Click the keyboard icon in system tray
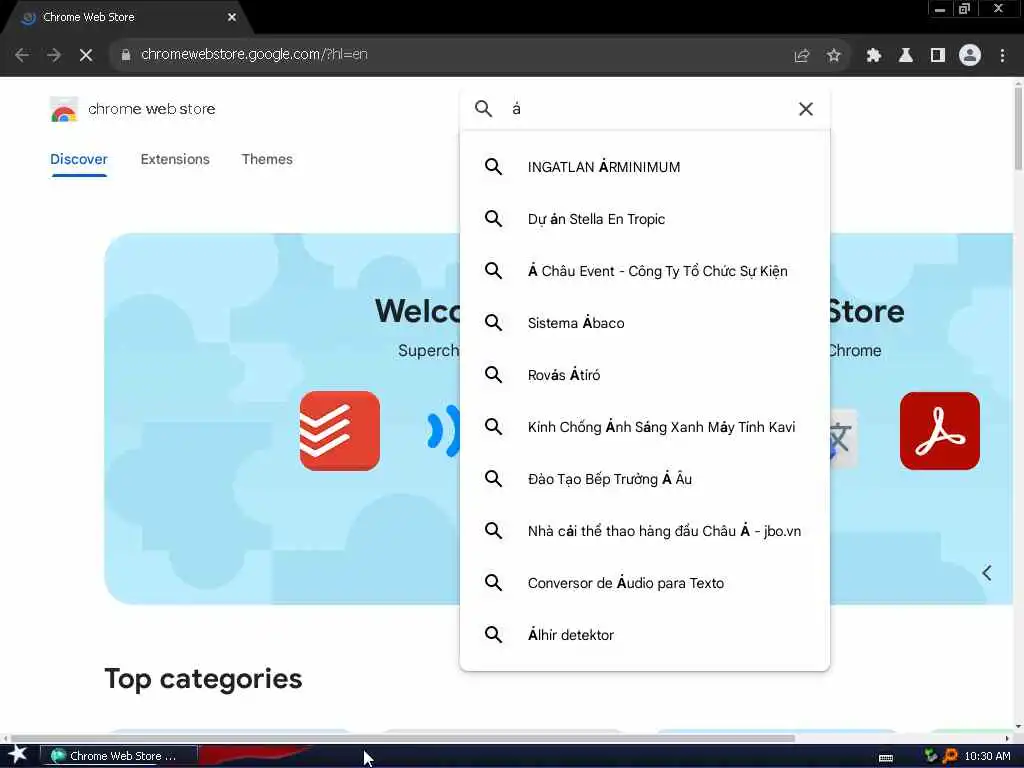 [x=886, y=757]
